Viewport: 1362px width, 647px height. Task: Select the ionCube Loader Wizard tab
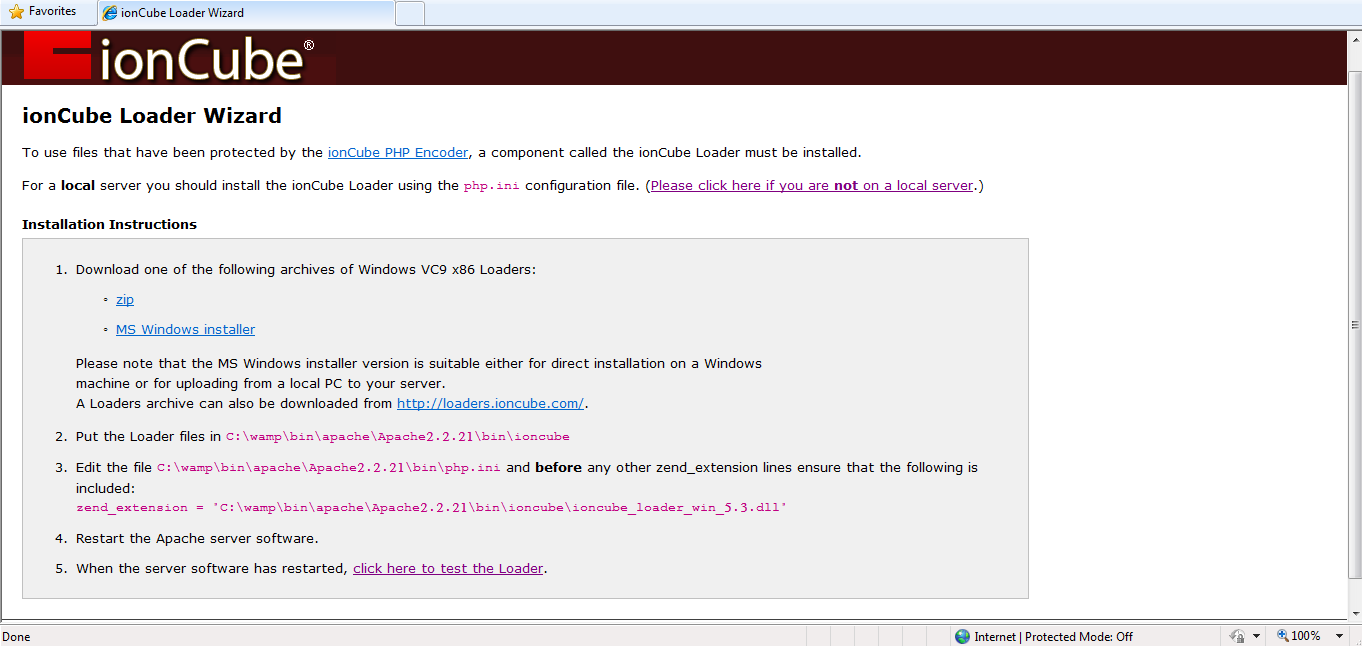(x=245, y=13)
